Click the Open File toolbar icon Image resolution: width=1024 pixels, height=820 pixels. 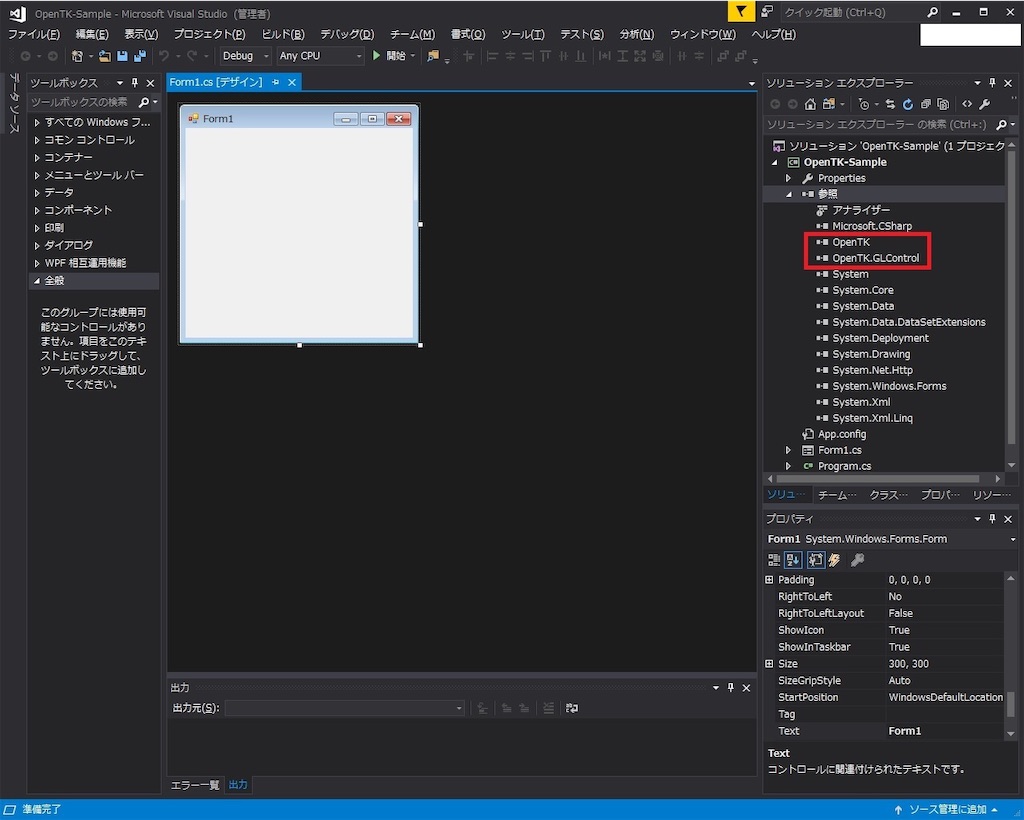[x=104, y=56]
